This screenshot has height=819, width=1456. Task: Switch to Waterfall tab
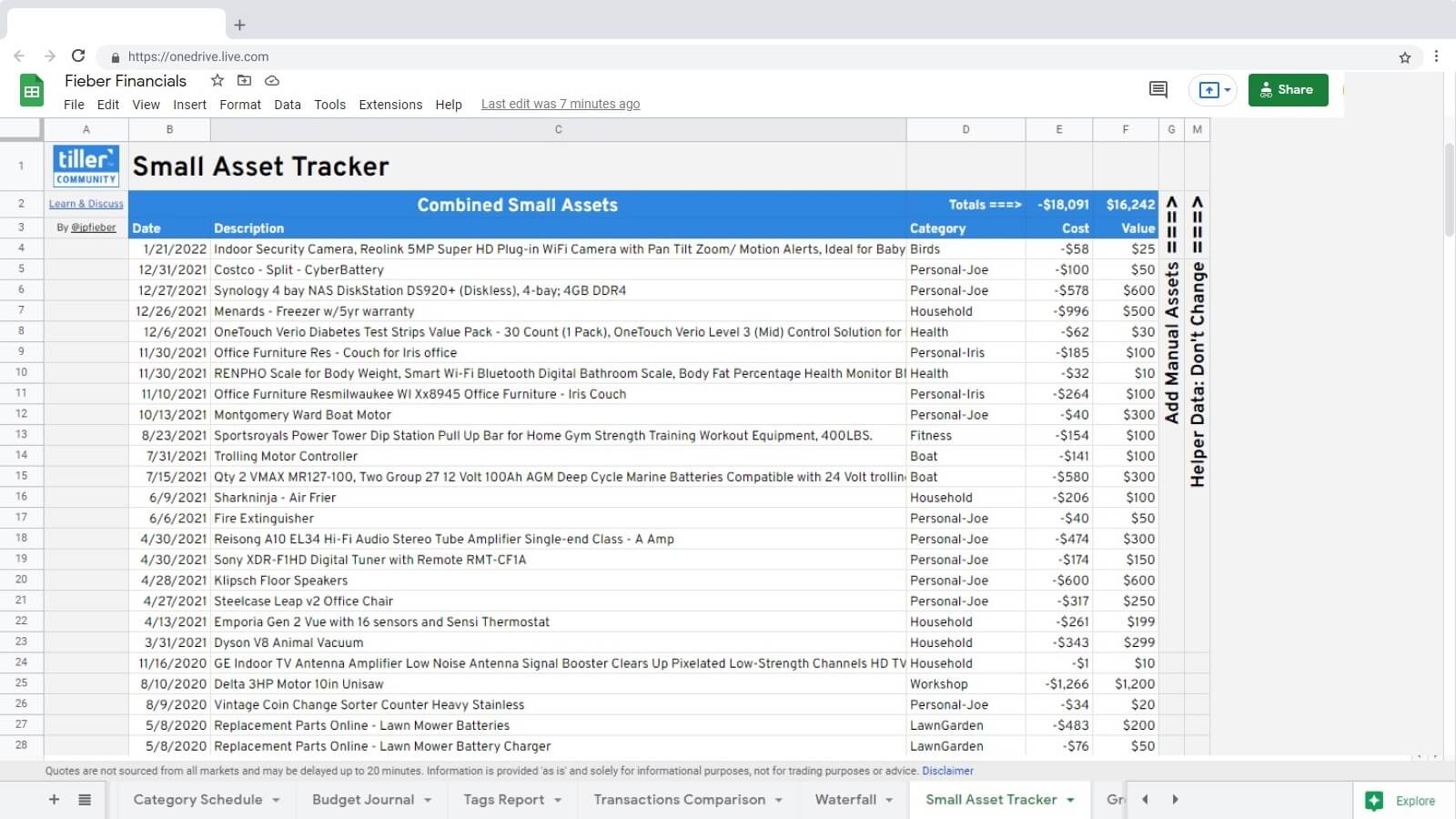845,799
